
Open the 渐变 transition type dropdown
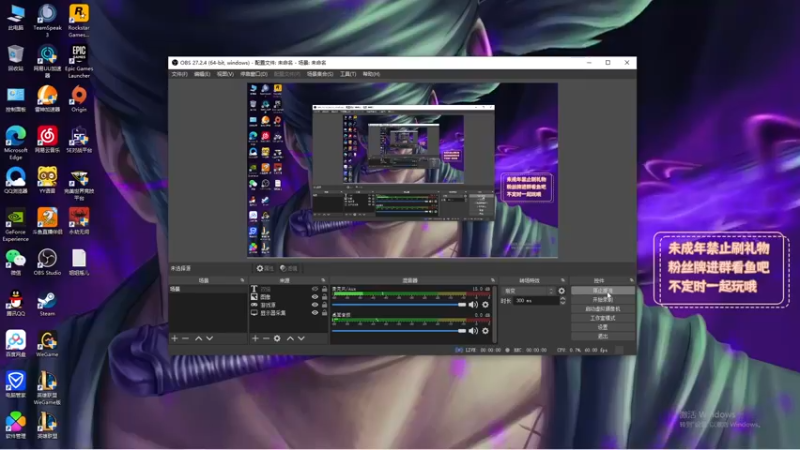tap(529, 291)
